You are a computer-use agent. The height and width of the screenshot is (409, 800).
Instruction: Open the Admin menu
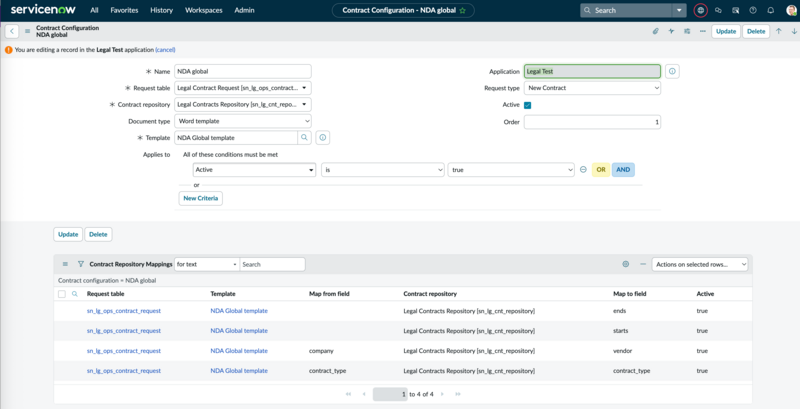point(244,10)
